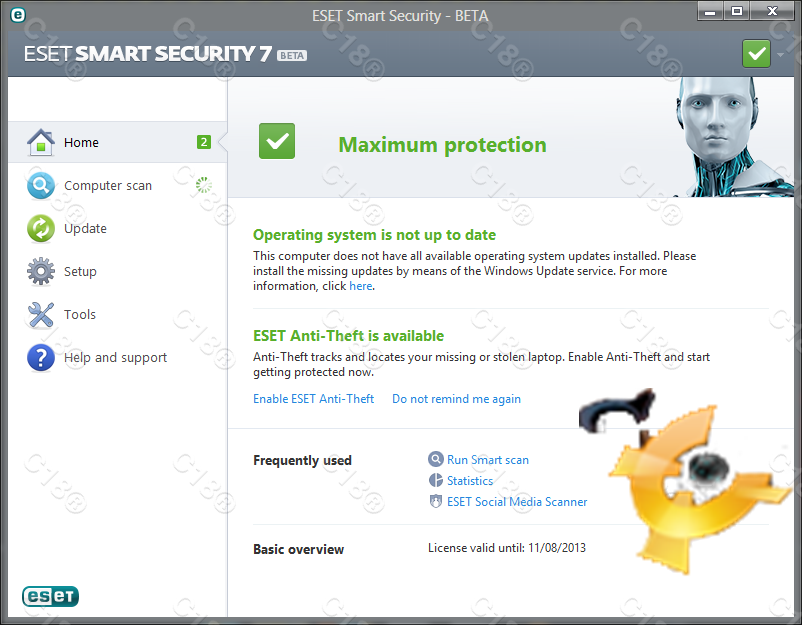
Task: Click the green protection status checkmark top right
Action: click(756, 54)
